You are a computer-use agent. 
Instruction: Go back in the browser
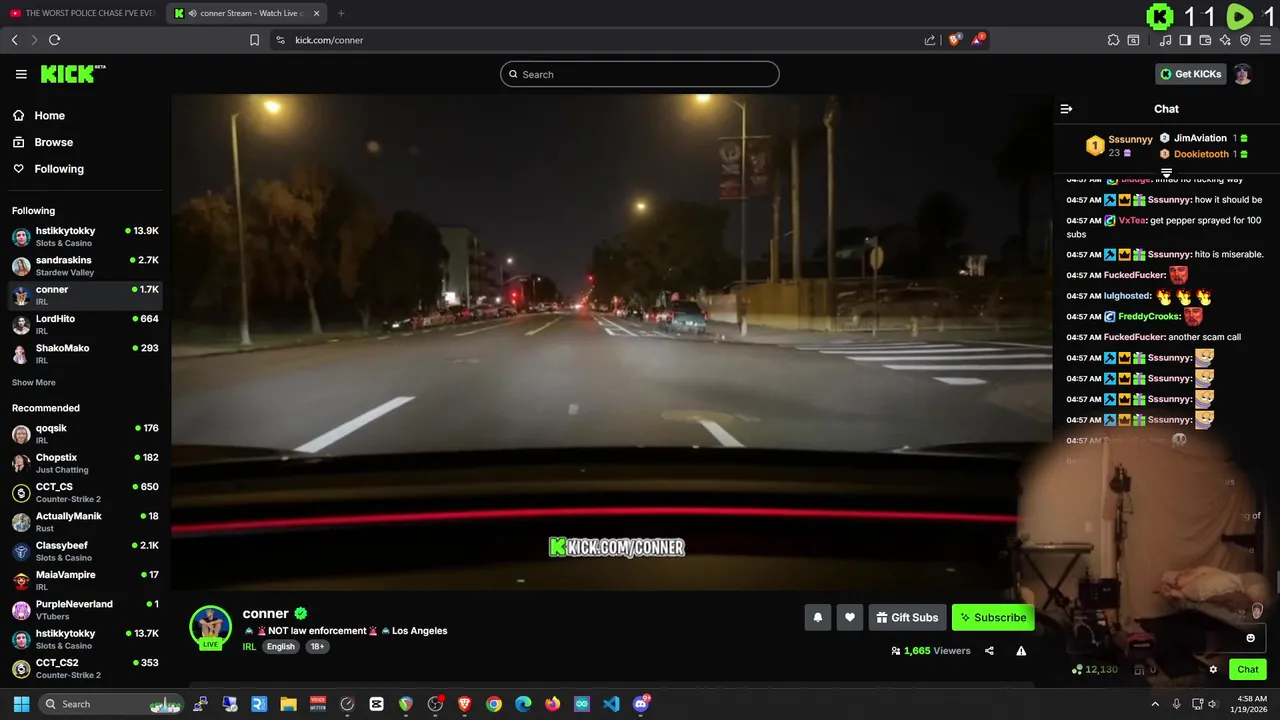(x=14, y=40)
